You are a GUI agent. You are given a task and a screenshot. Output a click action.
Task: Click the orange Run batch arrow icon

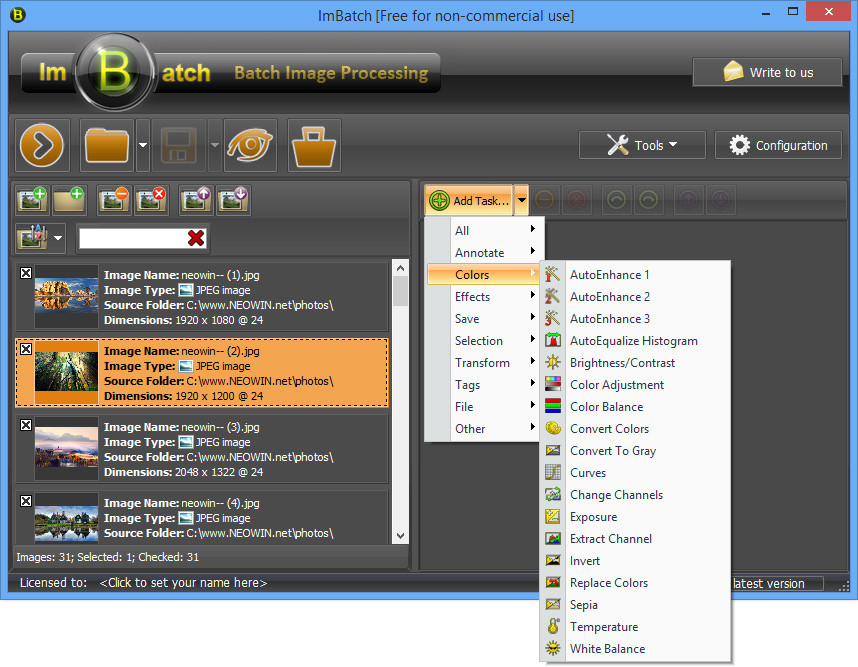click(42, 145)
